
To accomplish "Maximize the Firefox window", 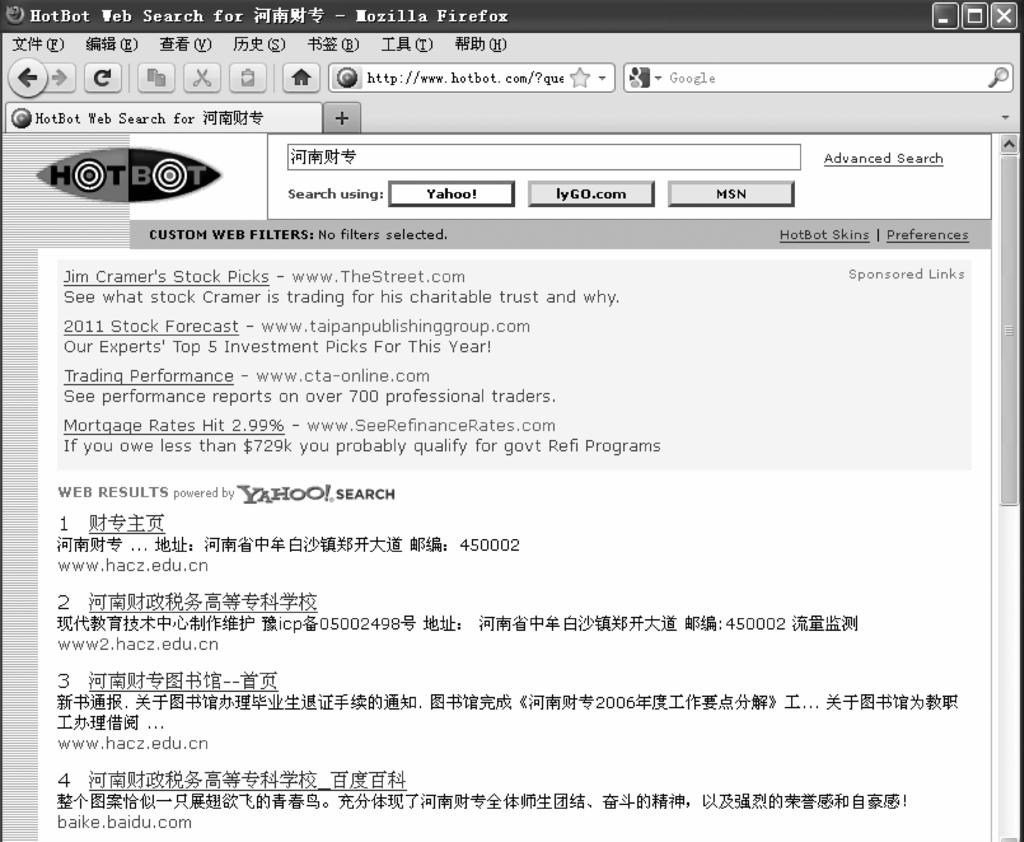I will pos(974,16).
